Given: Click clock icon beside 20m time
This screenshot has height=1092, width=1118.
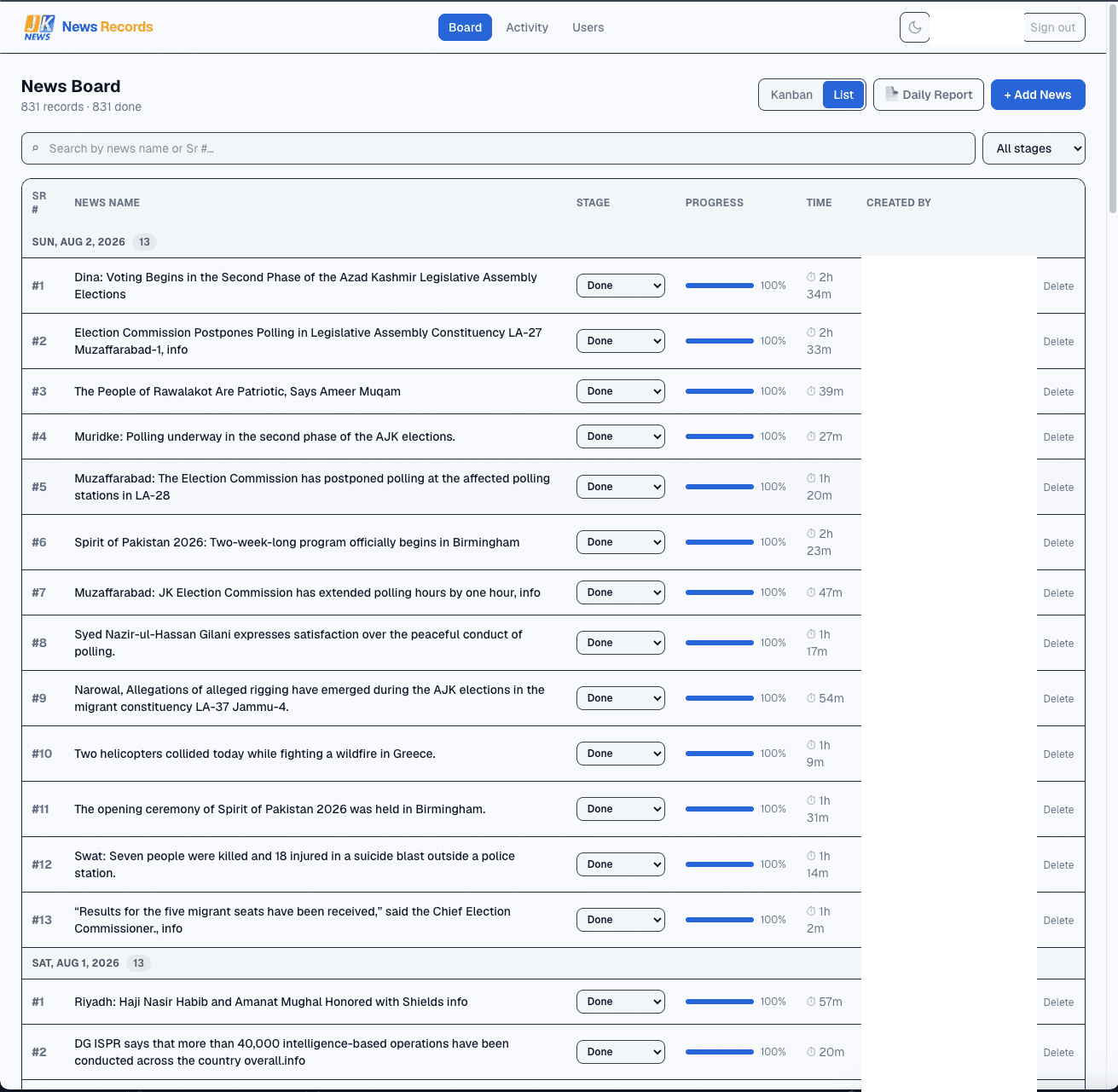Looking at the screenshot, I should click(x=811, y=1052).
